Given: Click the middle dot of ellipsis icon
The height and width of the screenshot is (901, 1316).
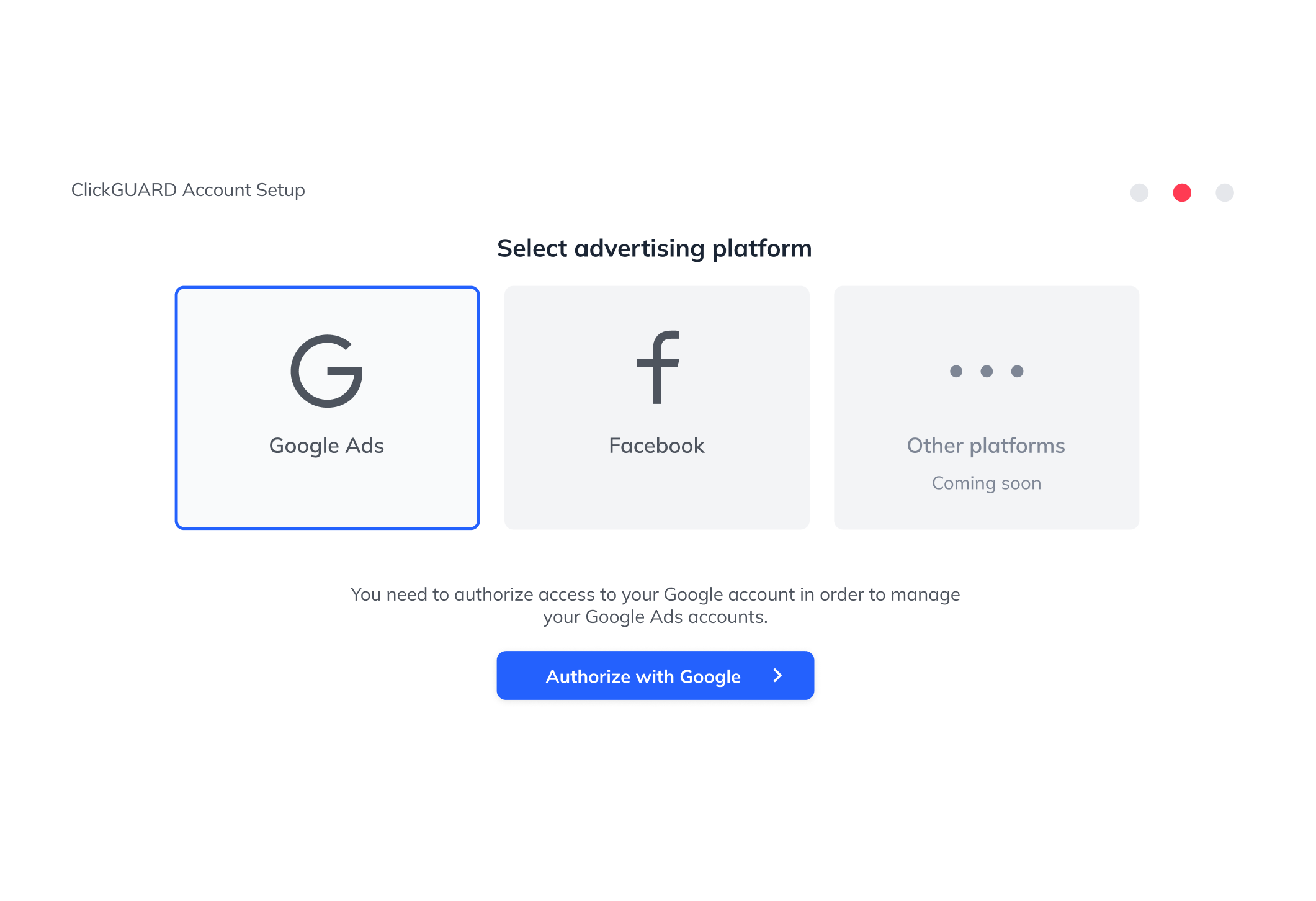Looking at the screenshot, I should pyautogui.click(x=987, y=371).
